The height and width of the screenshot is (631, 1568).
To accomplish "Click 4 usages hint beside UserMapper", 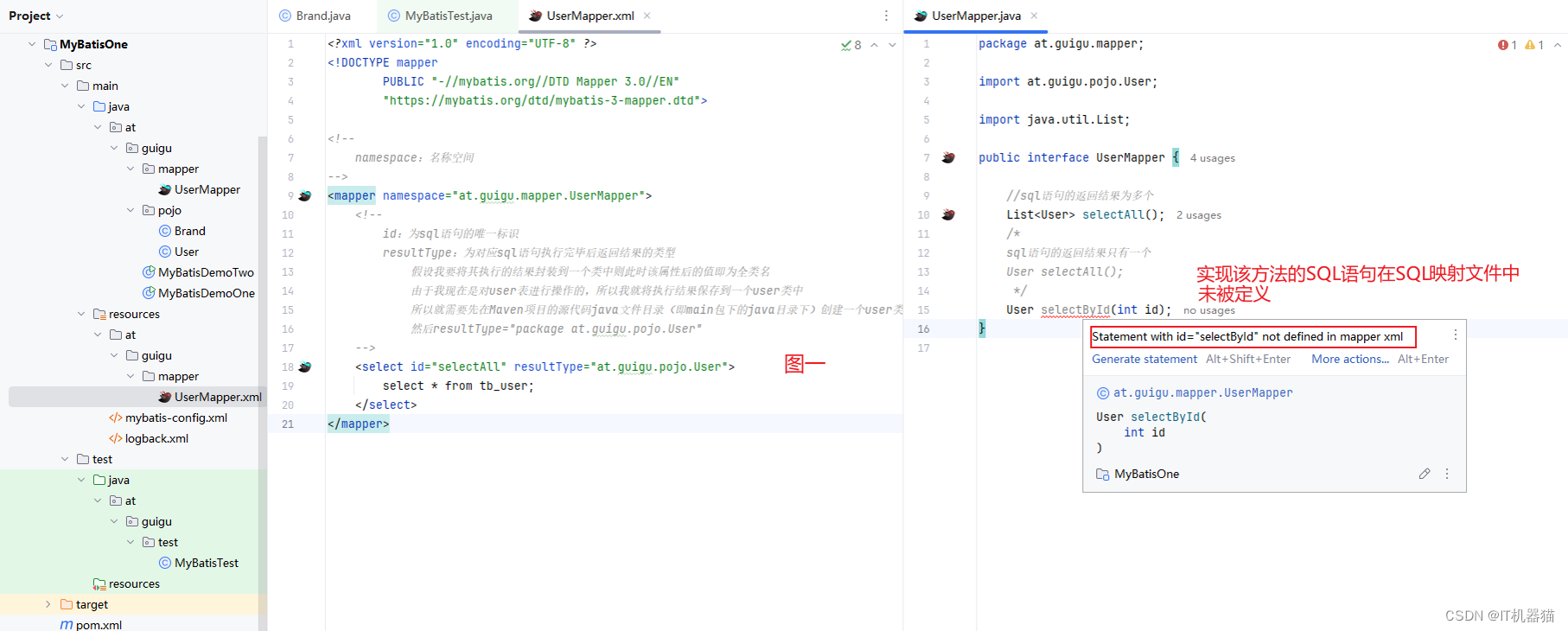I will [1213, 158].
